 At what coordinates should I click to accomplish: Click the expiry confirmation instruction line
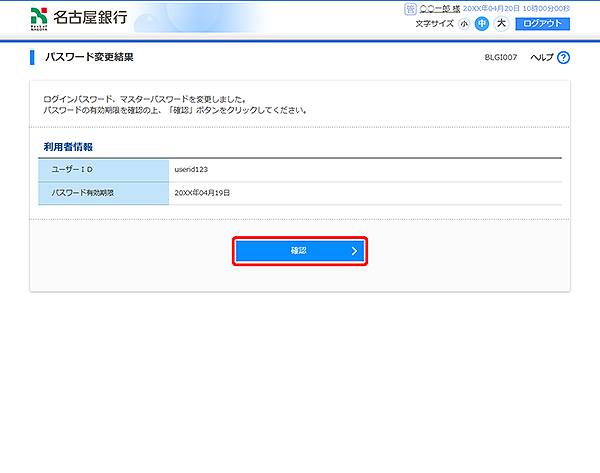[x=175, y=110]
